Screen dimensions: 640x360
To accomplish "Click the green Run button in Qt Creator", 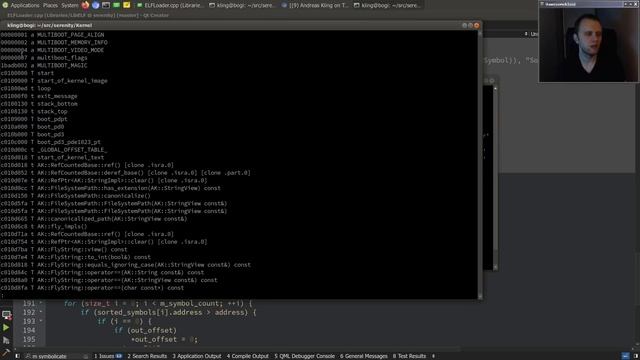I will 6,327.
